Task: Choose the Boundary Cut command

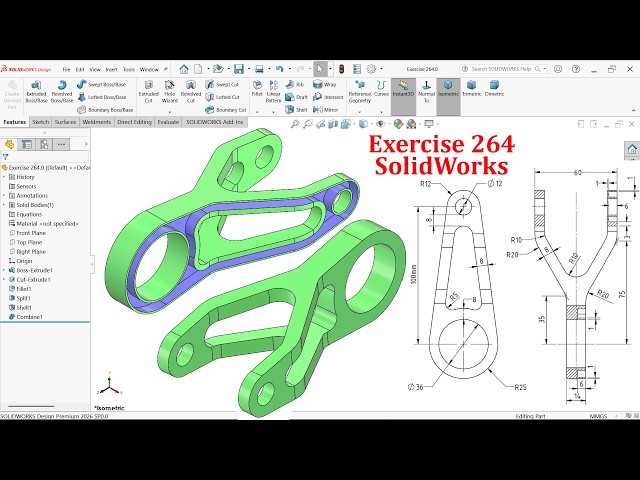Action: [226, 110]
